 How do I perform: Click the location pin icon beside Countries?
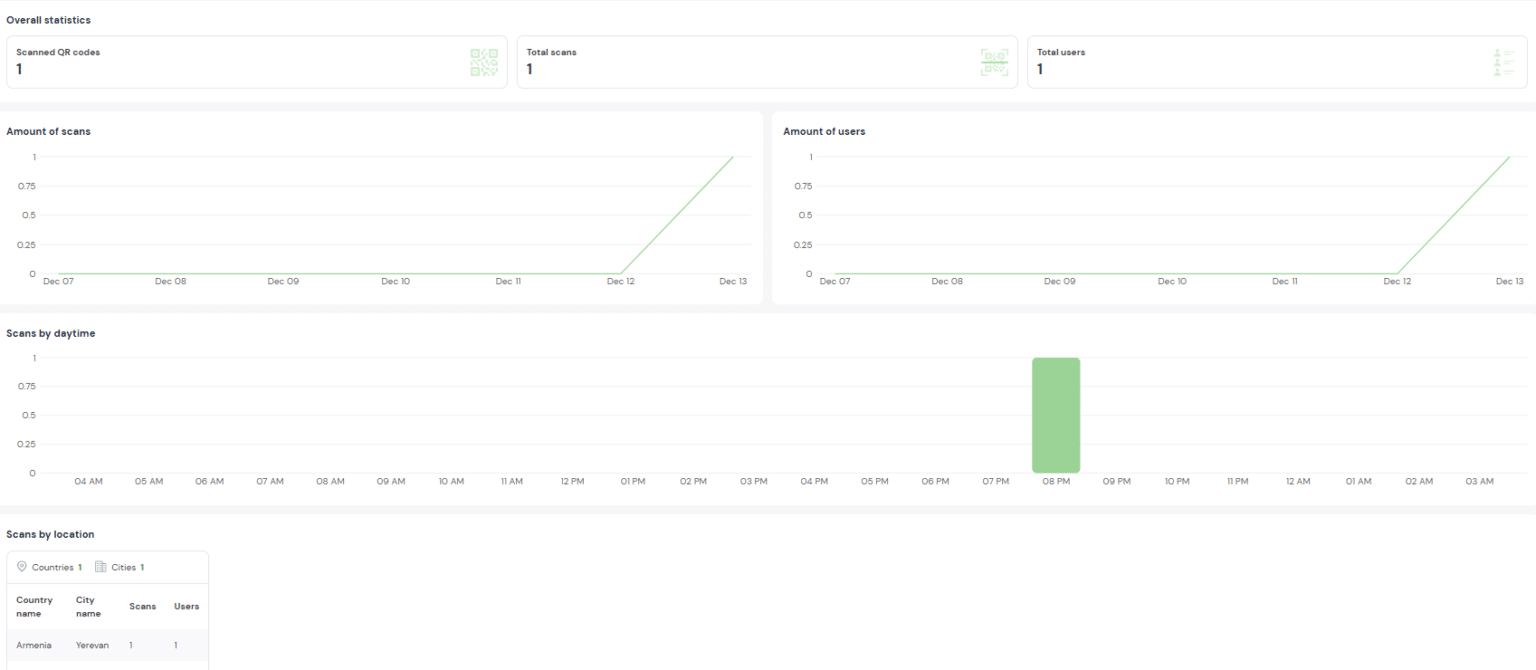[22, 567]
